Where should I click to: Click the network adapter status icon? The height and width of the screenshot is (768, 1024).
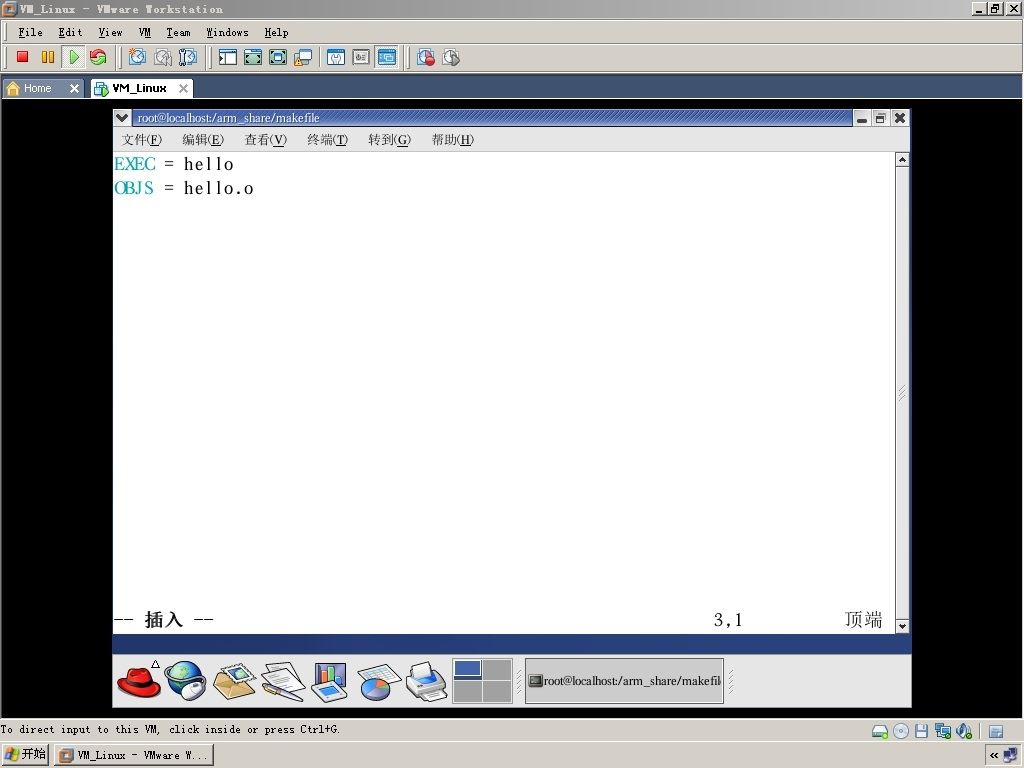point(942,731)
